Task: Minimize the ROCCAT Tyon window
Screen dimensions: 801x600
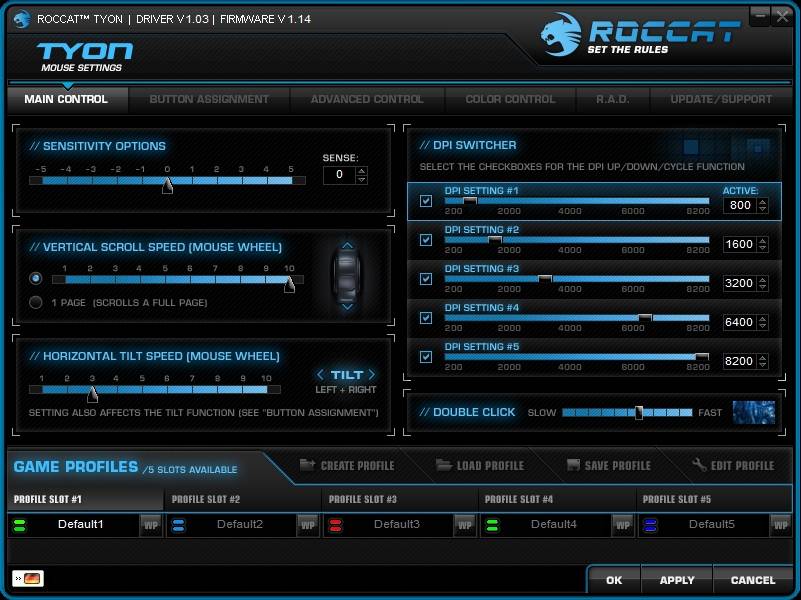Action: point(760,16)
